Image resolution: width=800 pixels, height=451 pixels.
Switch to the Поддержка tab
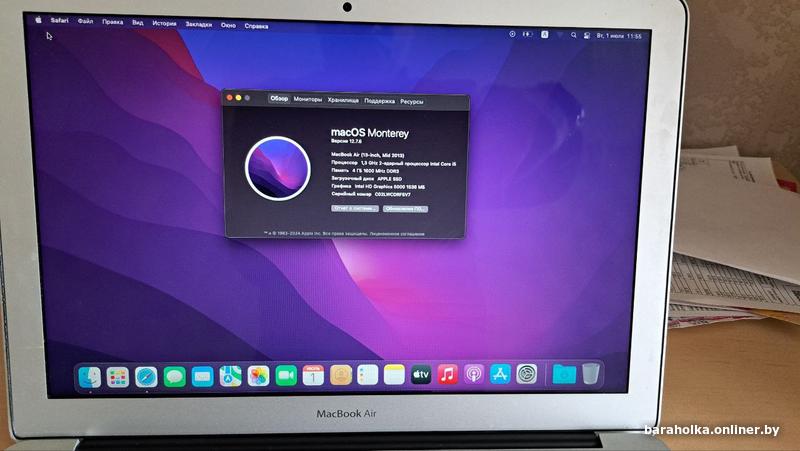[x=379, y=101]
